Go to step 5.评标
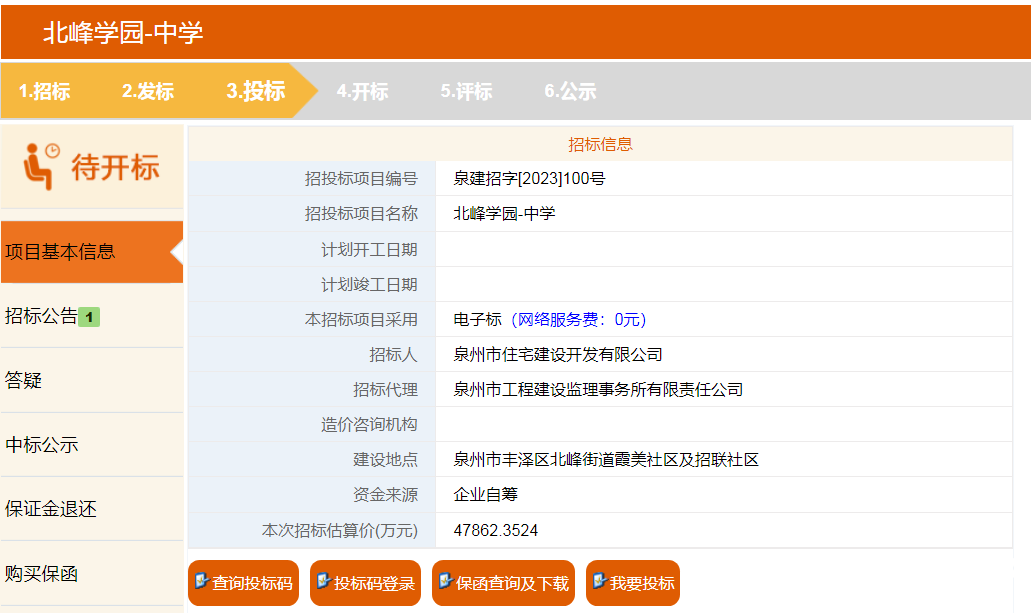1031x613 pixels. [x=466, y=91]
